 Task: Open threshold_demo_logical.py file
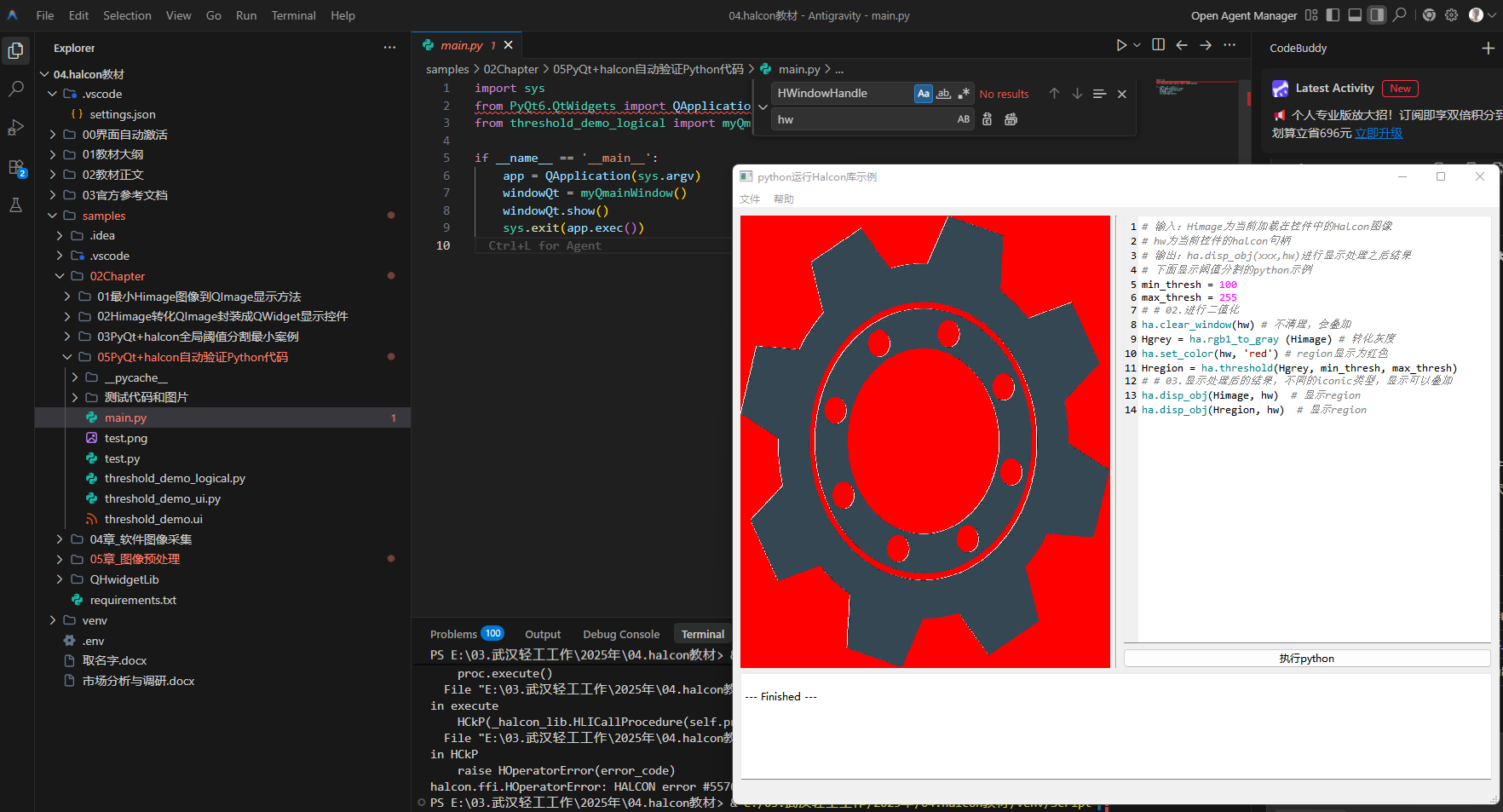pos(175,478)
